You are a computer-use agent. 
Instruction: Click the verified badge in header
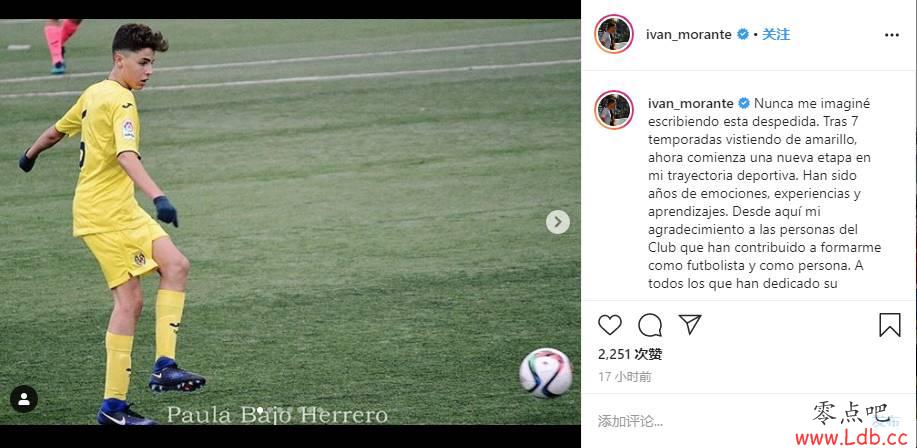pos(743,35)
